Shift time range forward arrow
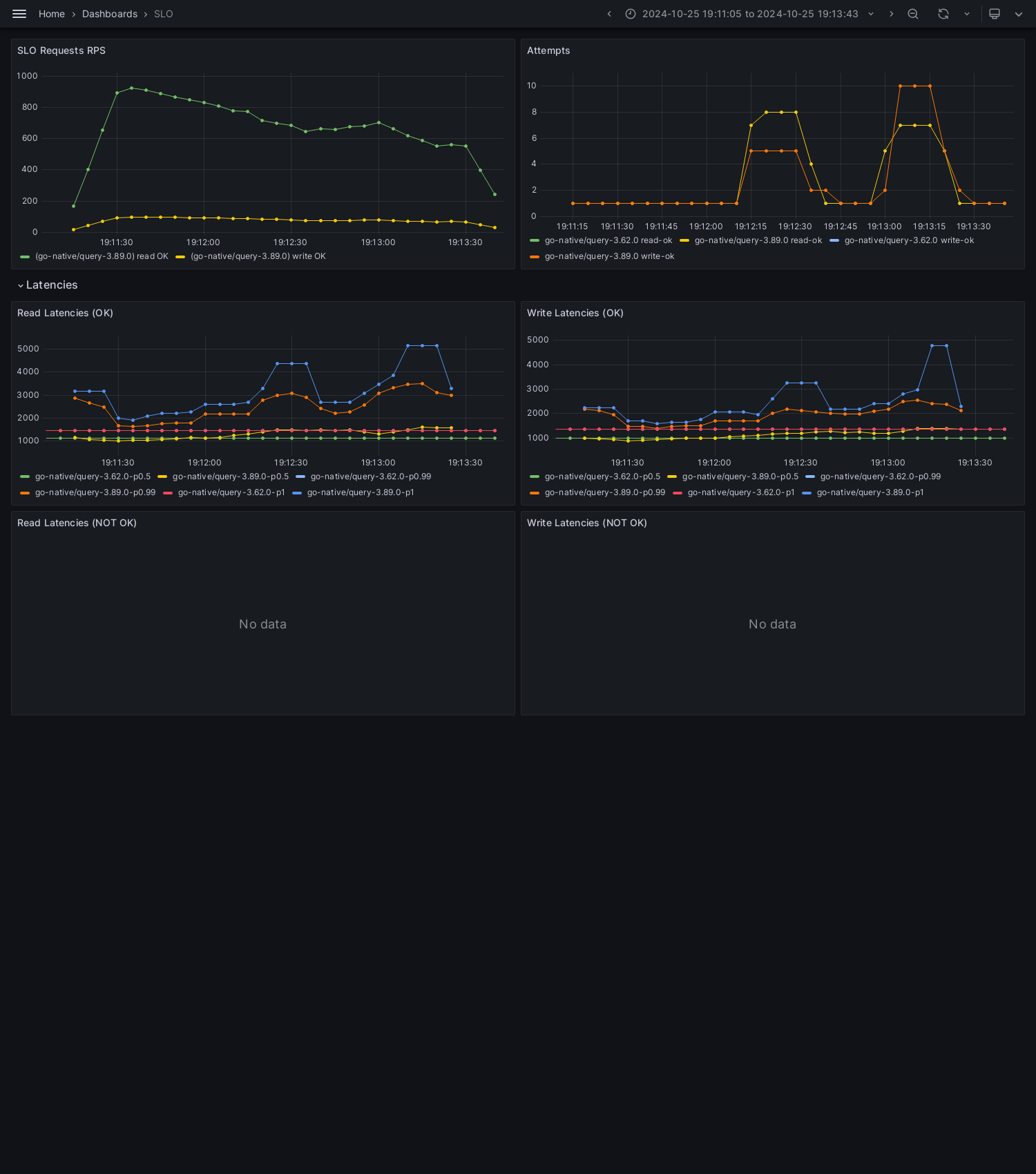This screenshot has width=1036, height=1174. 892,14
